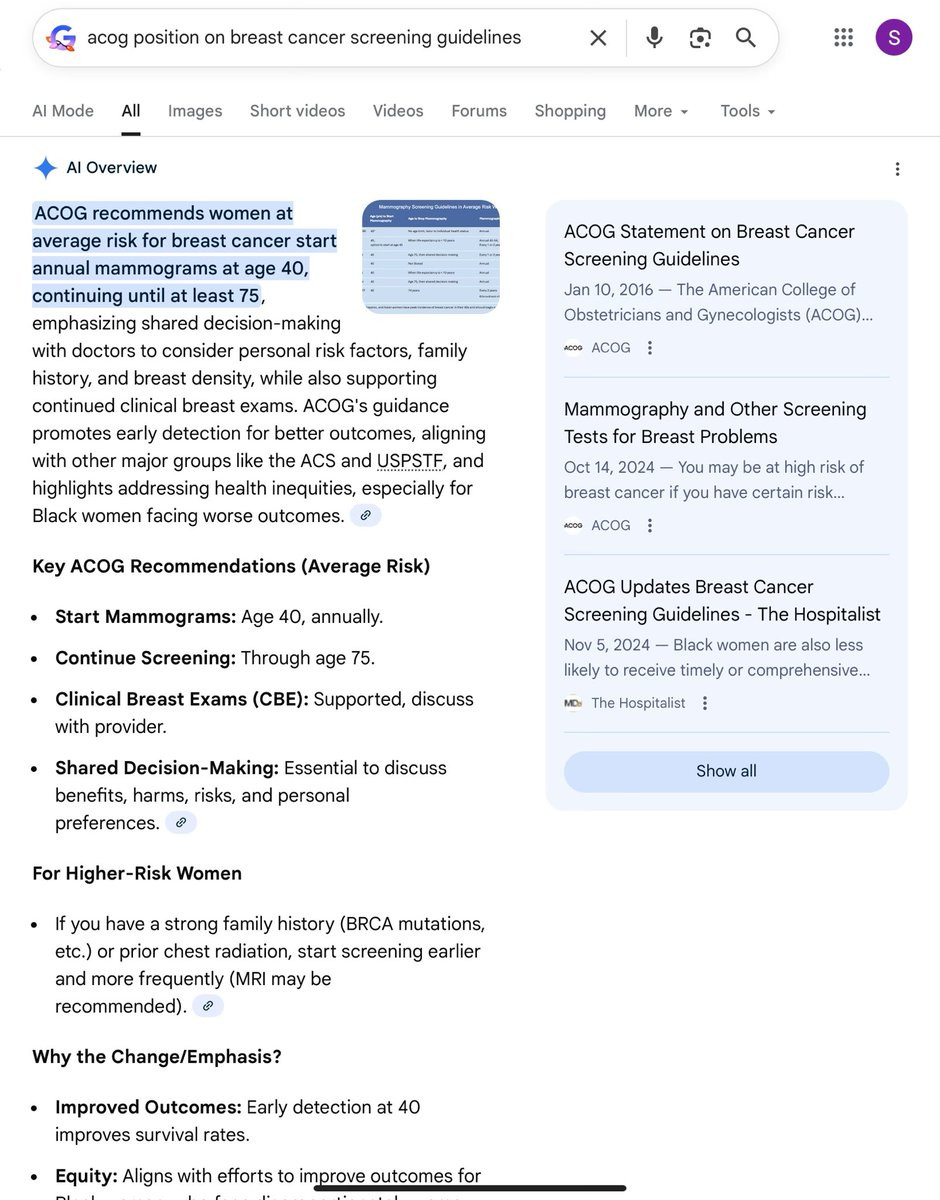Open the purple S account avatar

(893, 38)
